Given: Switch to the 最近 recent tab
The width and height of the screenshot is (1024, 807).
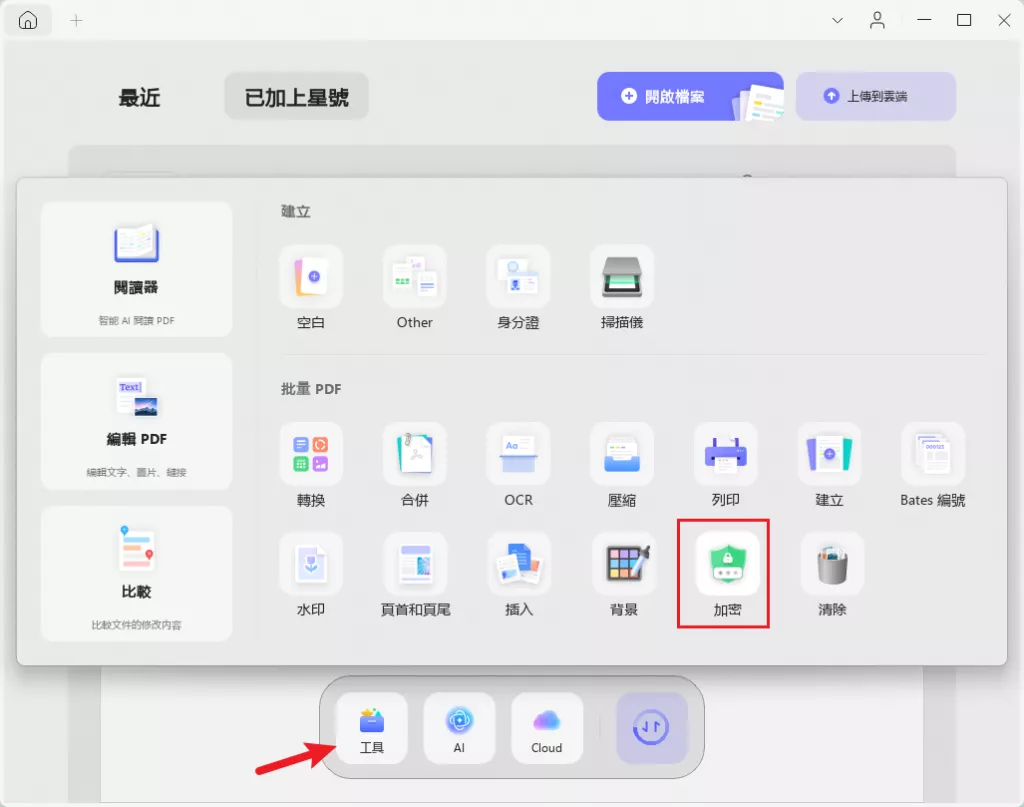Looking at the screenshot, I should (139, 97).
